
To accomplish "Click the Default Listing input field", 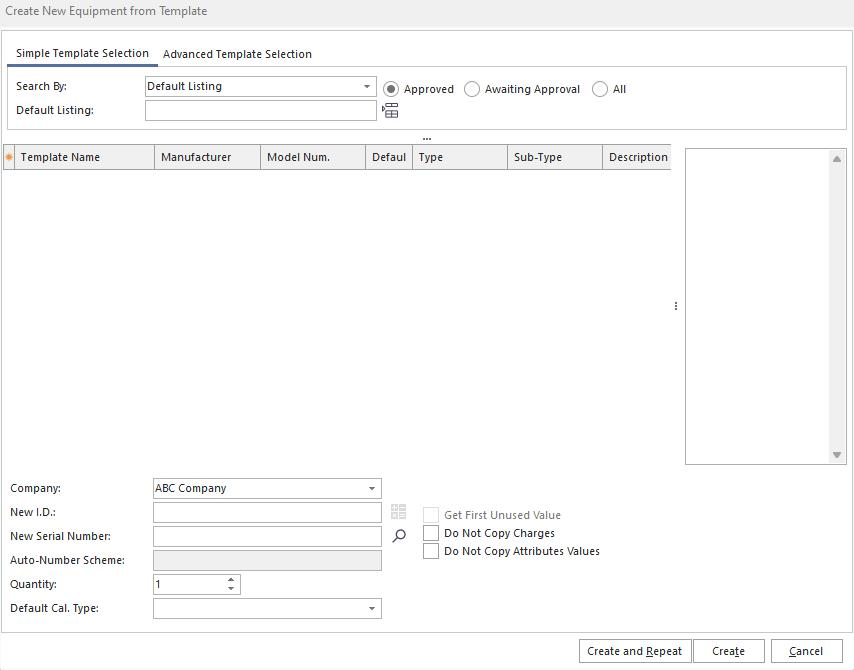I will (261, 111).
